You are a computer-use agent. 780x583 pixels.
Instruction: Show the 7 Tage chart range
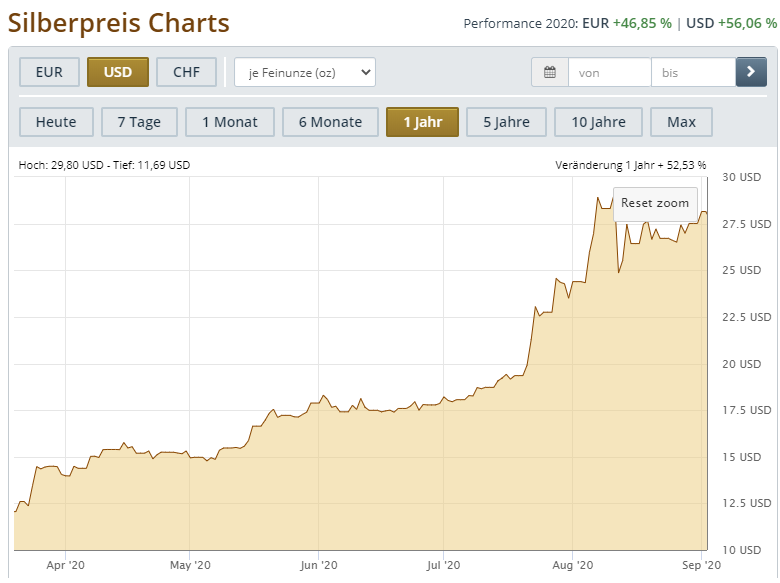pyautogui.click(x=139, y=122)
